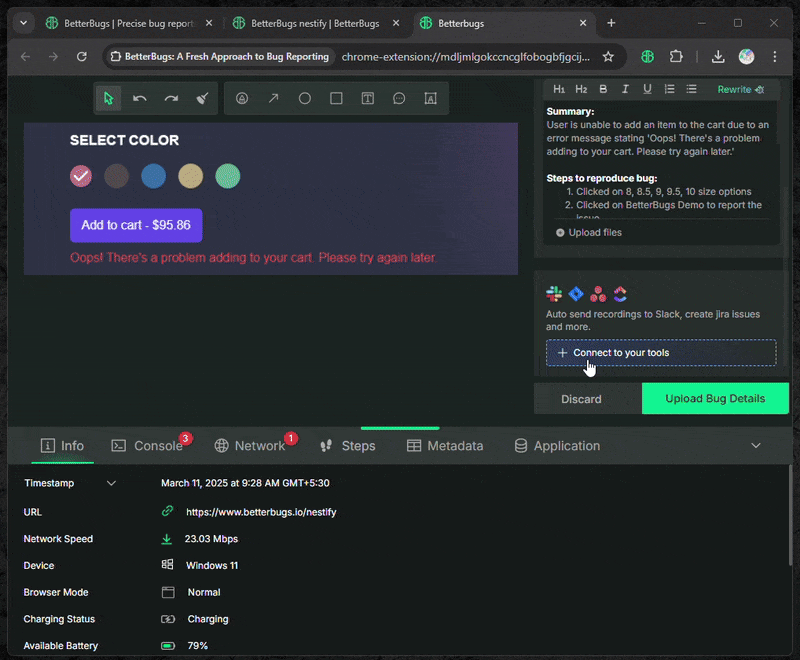Toggle underline formatting in description
800x660 pixels.
(x=647, y=89)
